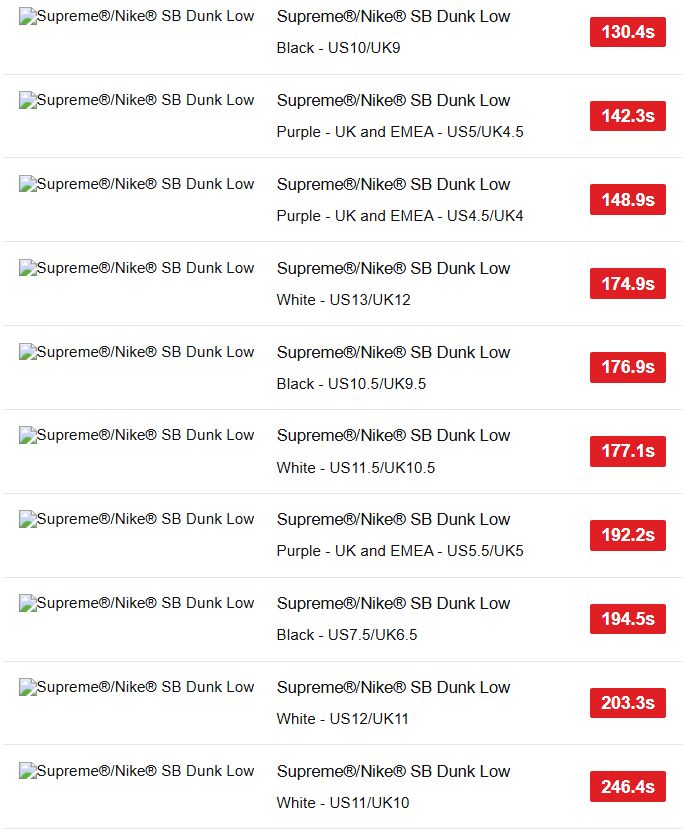Select thumbnail in Purple US4.5/UK4 row

coord(136,184)
